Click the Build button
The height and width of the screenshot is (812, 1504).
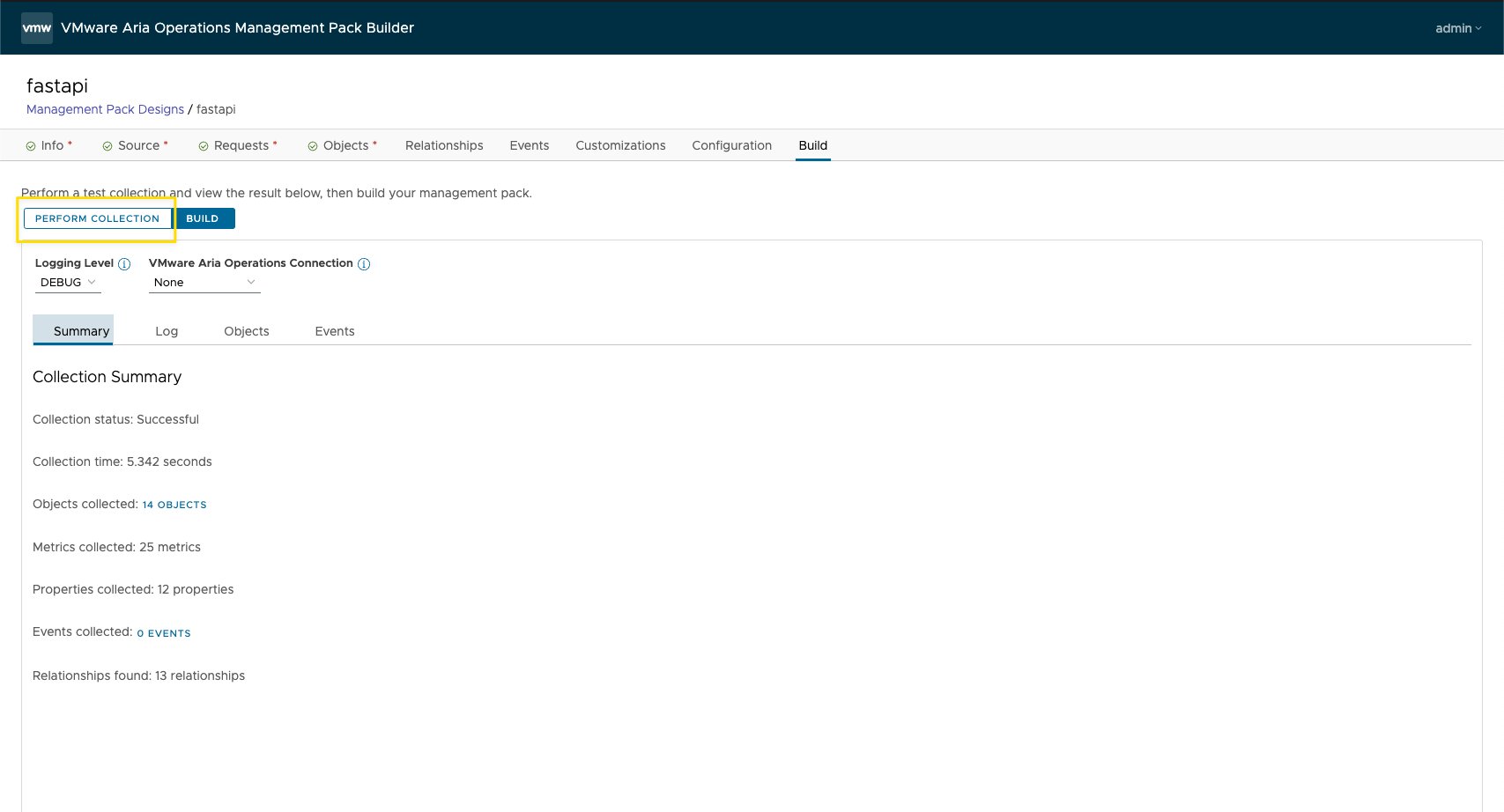point(204,218)
